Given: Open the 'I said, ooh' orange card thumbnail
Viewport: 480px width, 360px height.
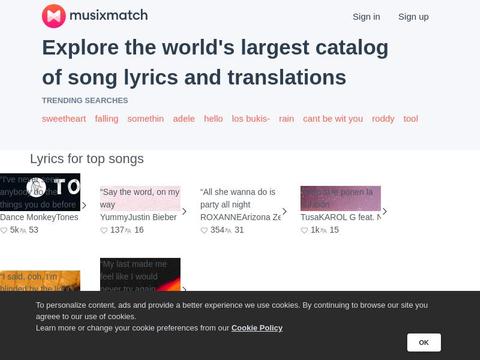Looking at the screenshot, I should click(40, 281).
